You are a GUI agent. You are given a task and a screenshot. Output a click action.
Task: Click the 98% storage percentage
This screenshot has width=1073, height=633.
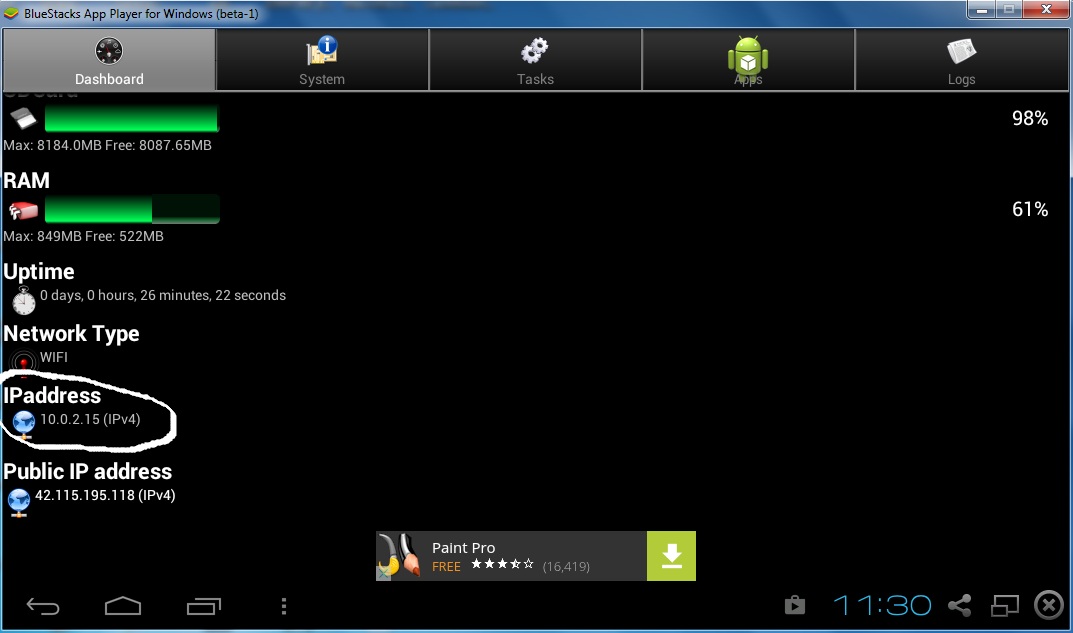(1030, 118)
